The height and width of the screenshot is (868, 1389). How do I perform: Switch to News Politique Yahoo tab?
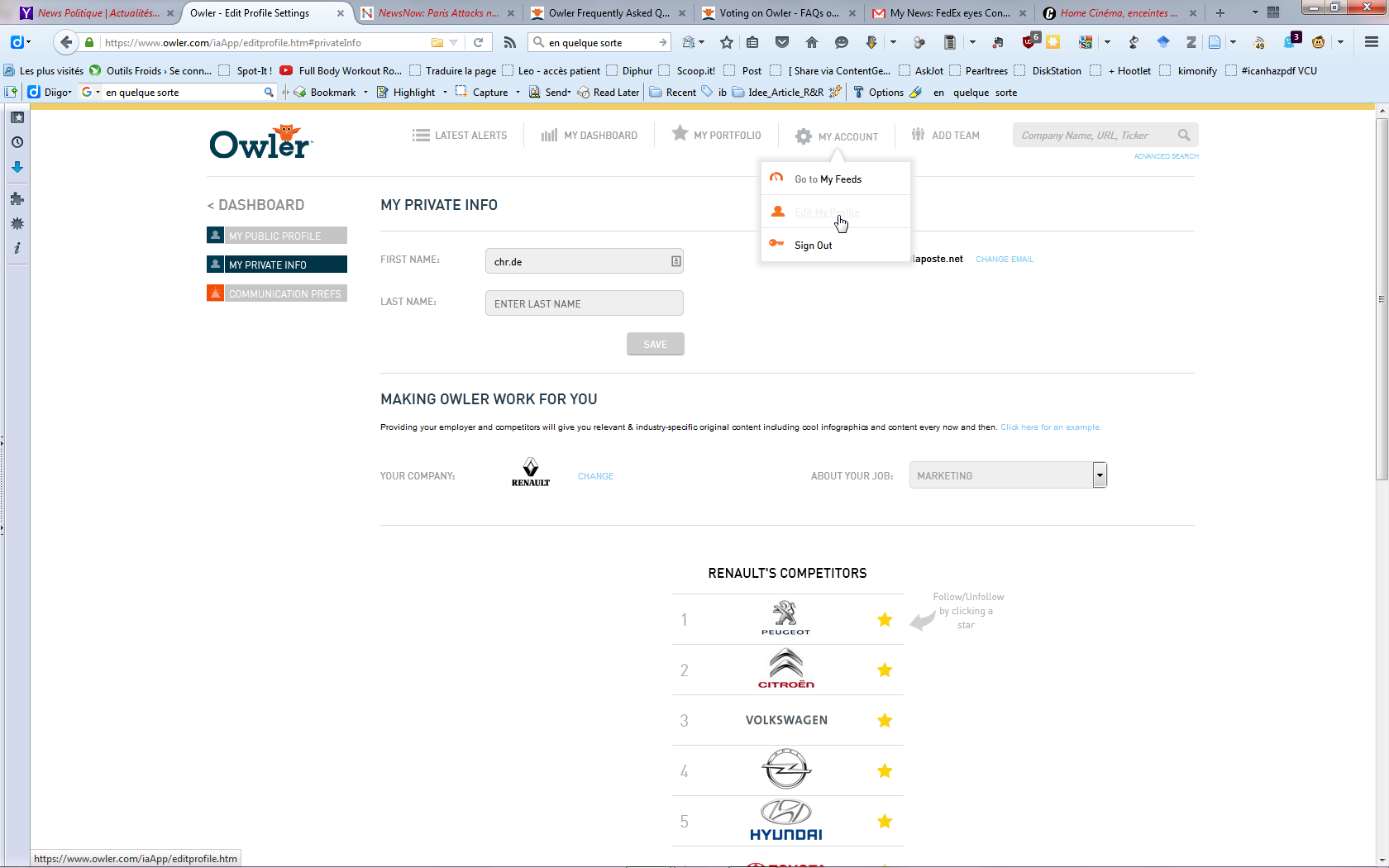tap(98, 13)
